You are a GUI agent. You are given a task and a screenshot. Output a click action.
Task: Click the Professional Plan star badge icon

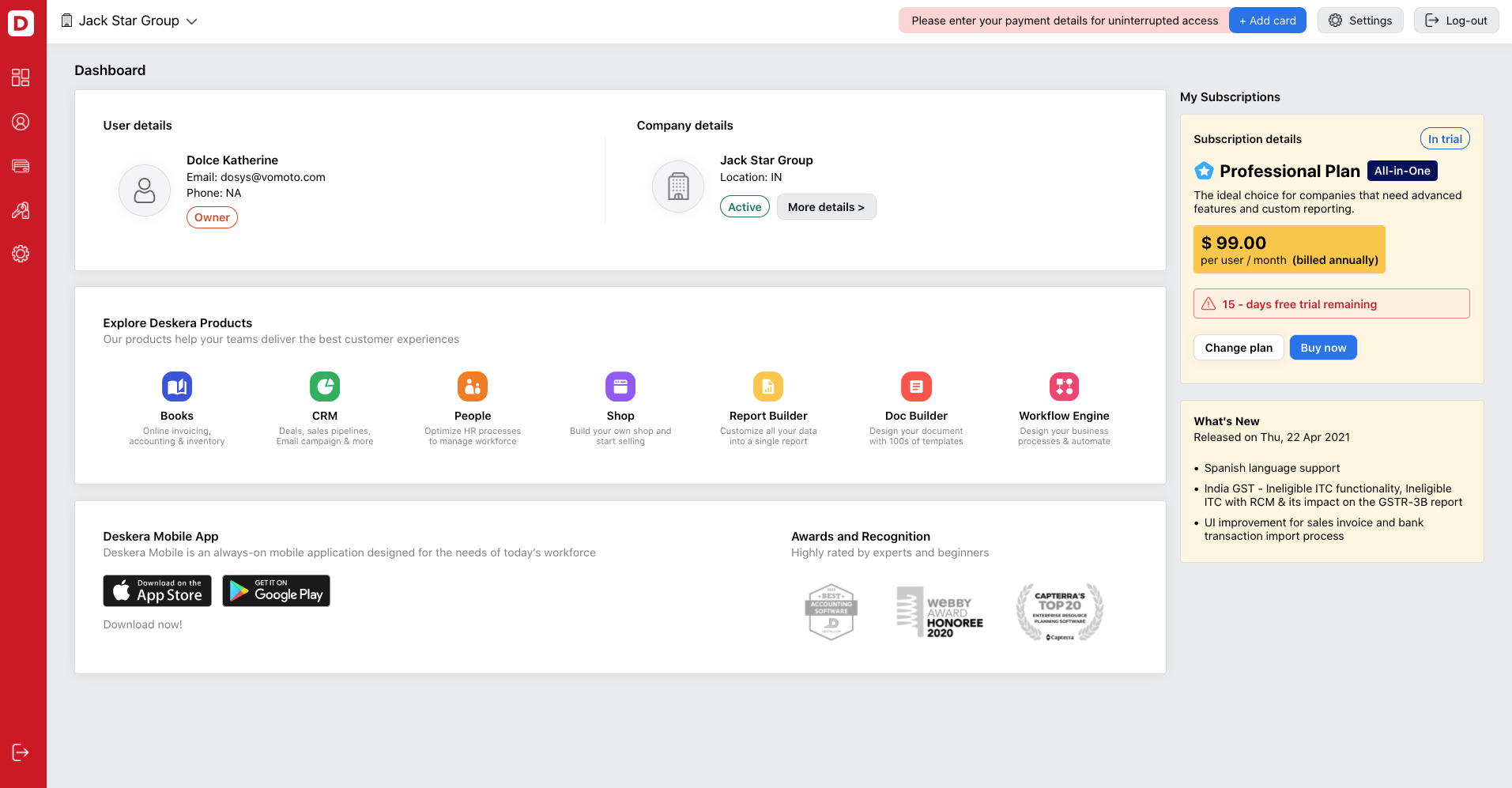pos(1204,171)
